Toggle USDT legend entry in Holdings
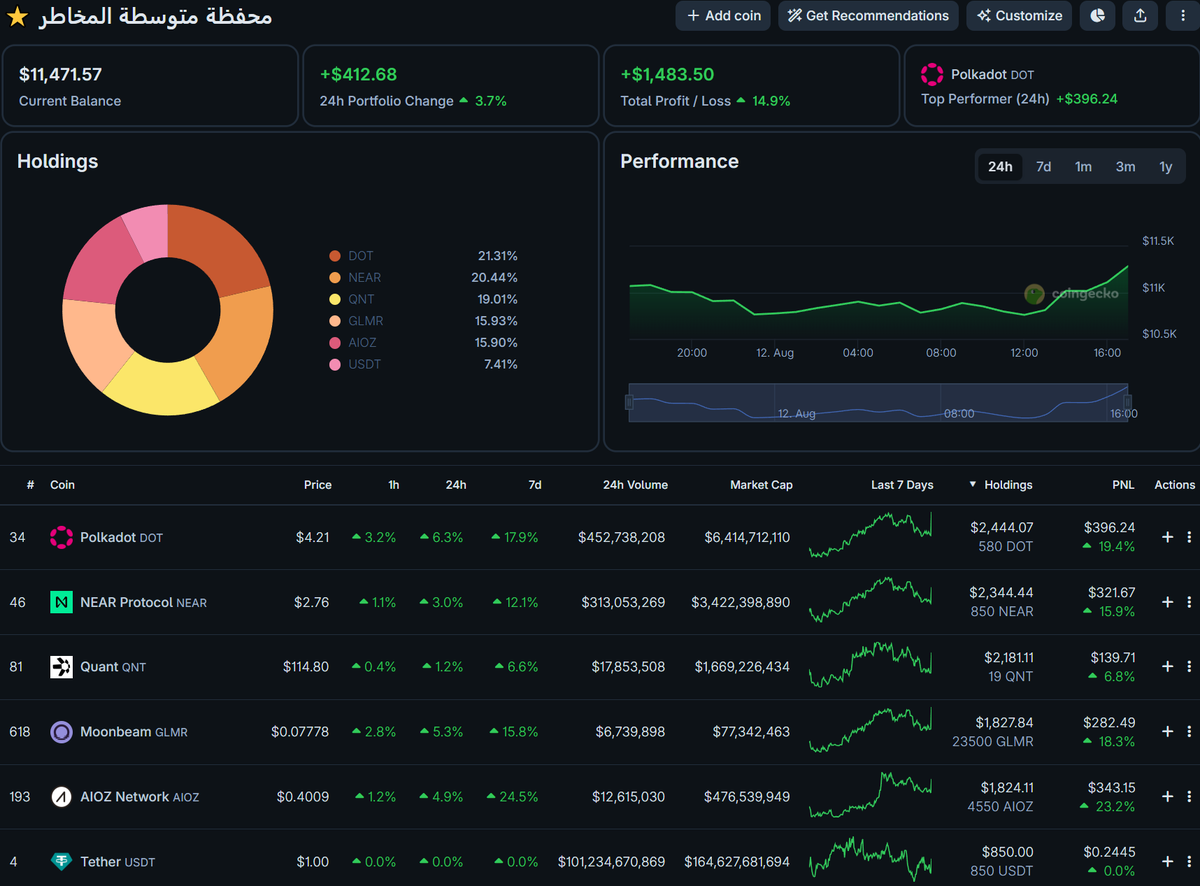Screen dimensions: 1200x886 355,364
